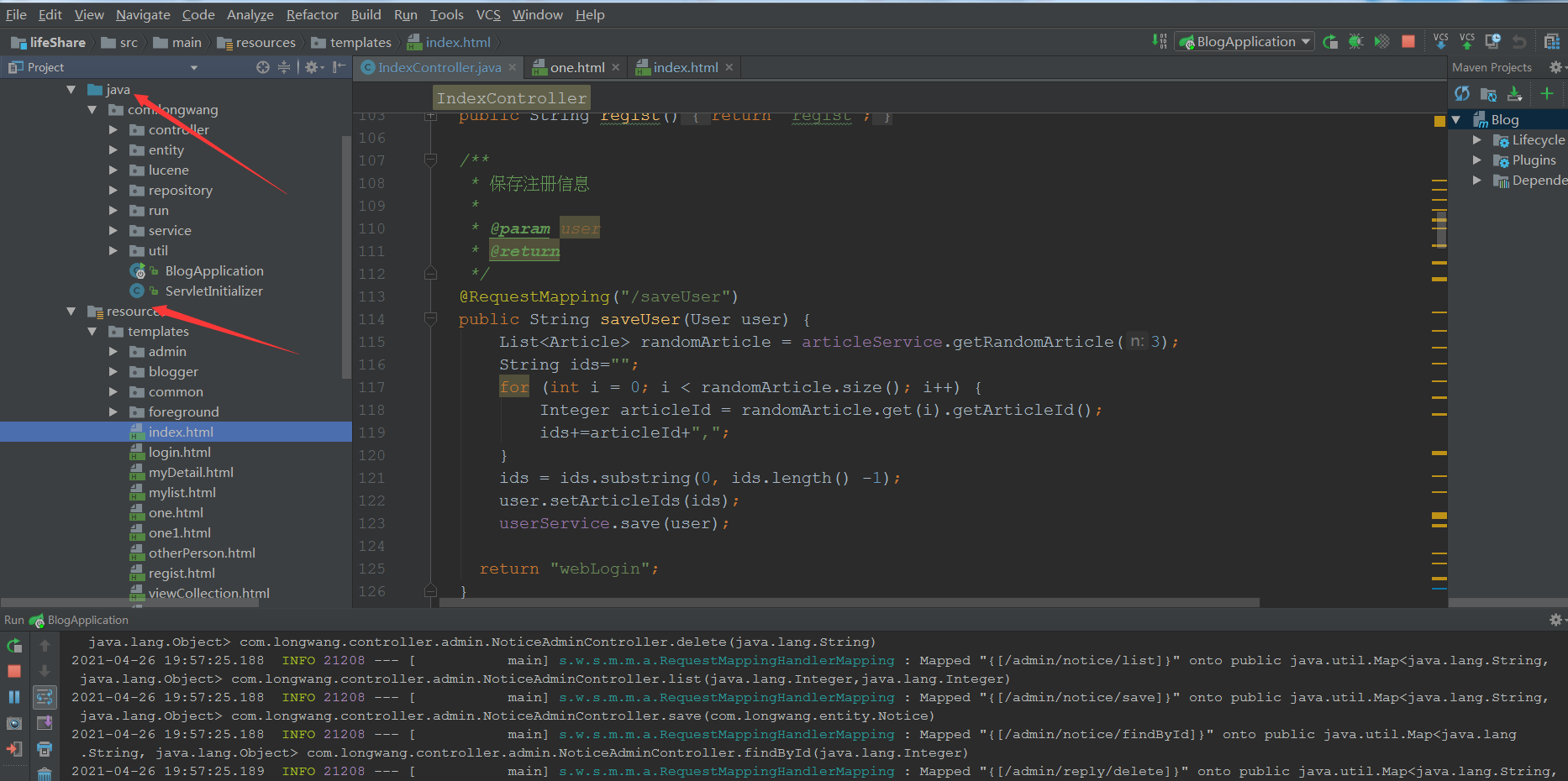Expand the Lifecycle node in Maven panel

pyautogui.click(x=1478, y=139)
